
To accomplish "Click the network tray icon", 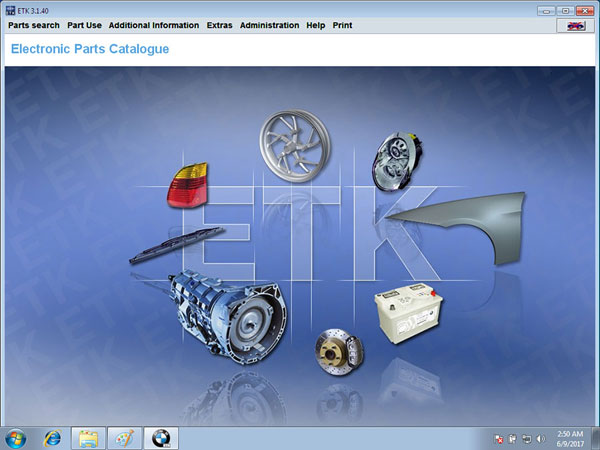I will point(527,439).
